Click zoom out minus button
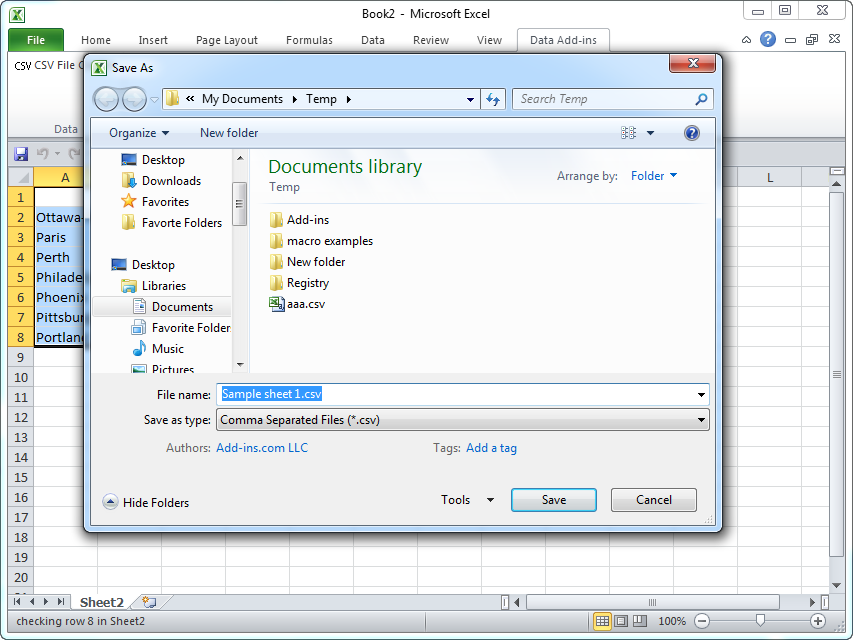Image resolution: width=853 pixels, height=640 pixels. (702, 621)
